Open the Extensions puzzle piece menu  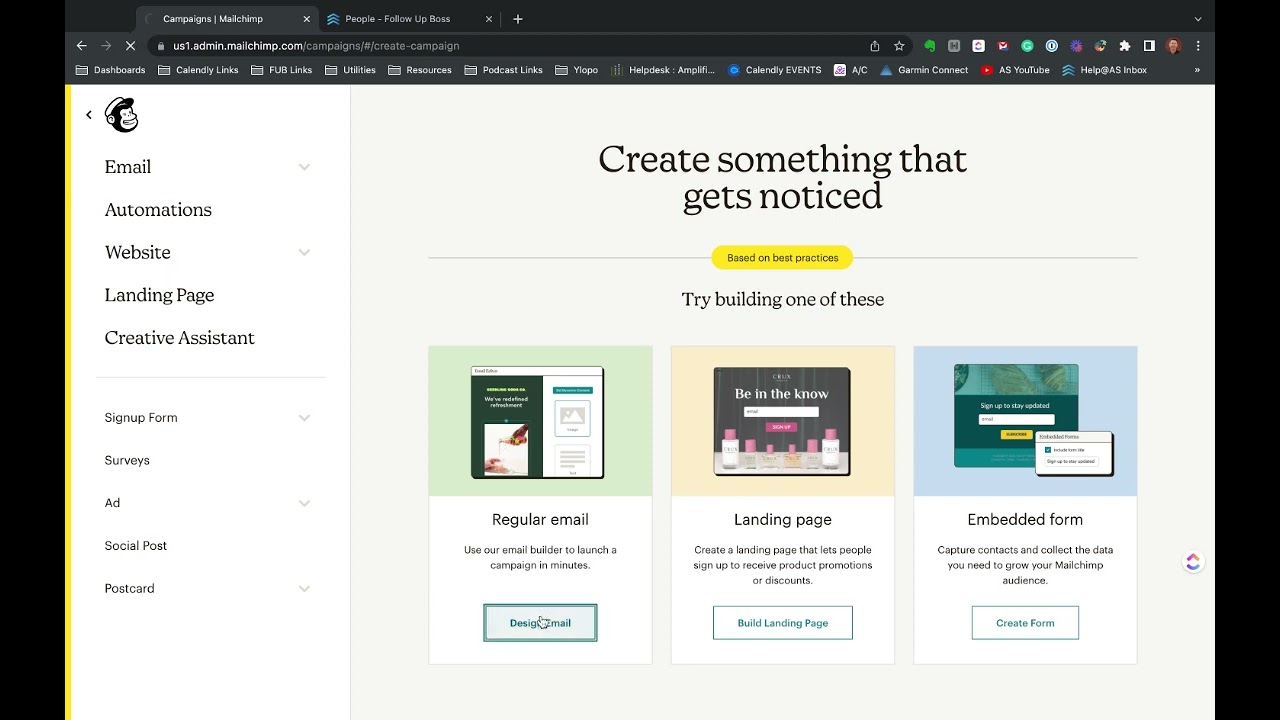point(1125,46)
